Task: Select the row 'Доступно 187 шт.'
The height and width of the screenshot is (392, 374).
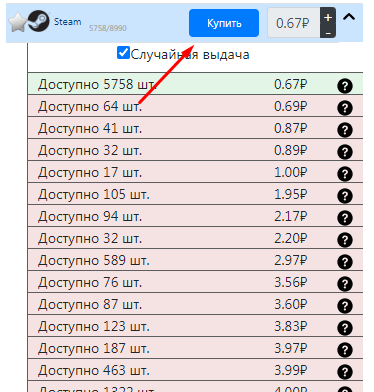Action: point(195,348)
